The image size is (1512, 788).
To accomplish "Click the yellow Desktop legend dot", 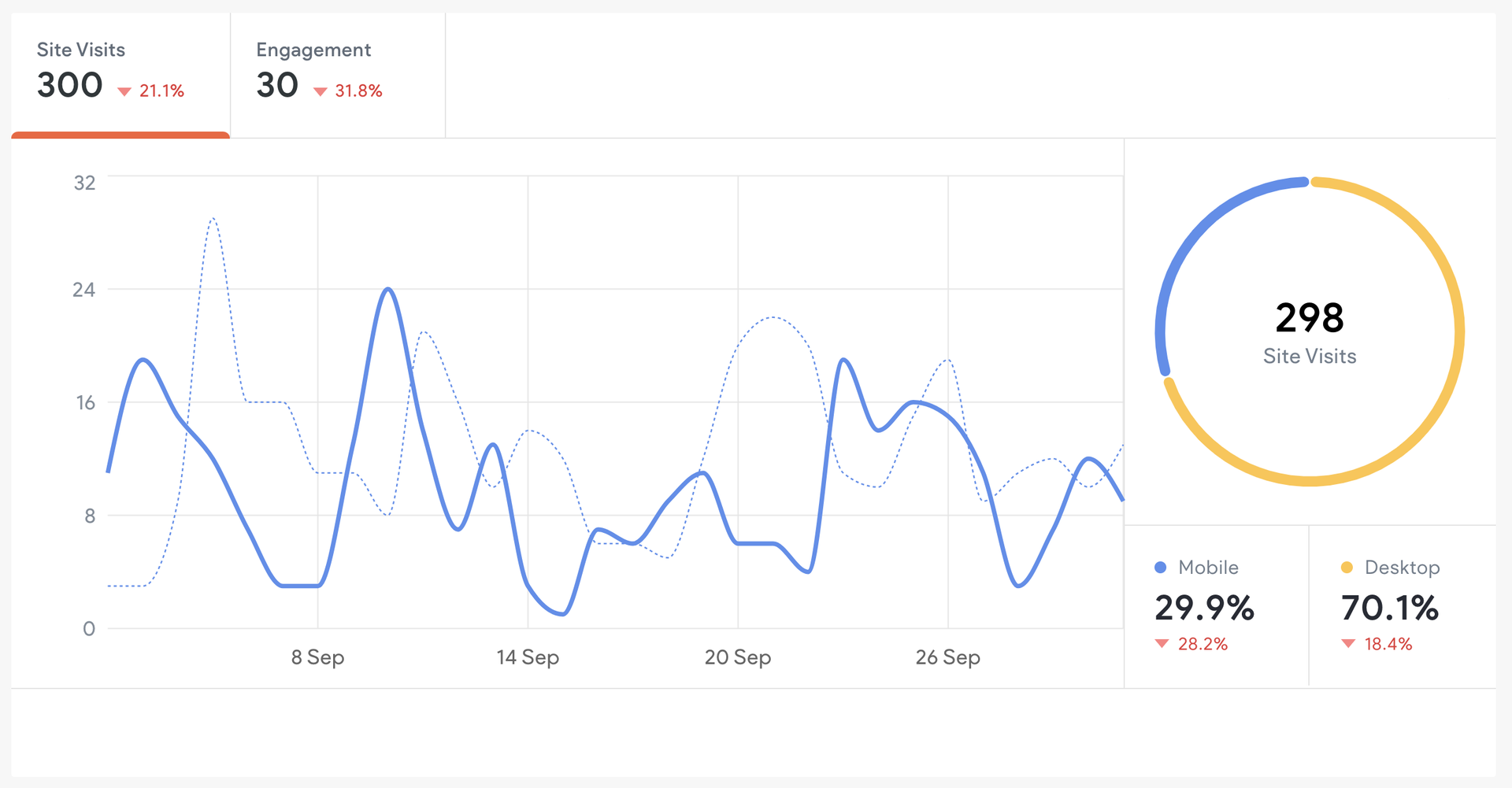I will [x=1347, y=568].
